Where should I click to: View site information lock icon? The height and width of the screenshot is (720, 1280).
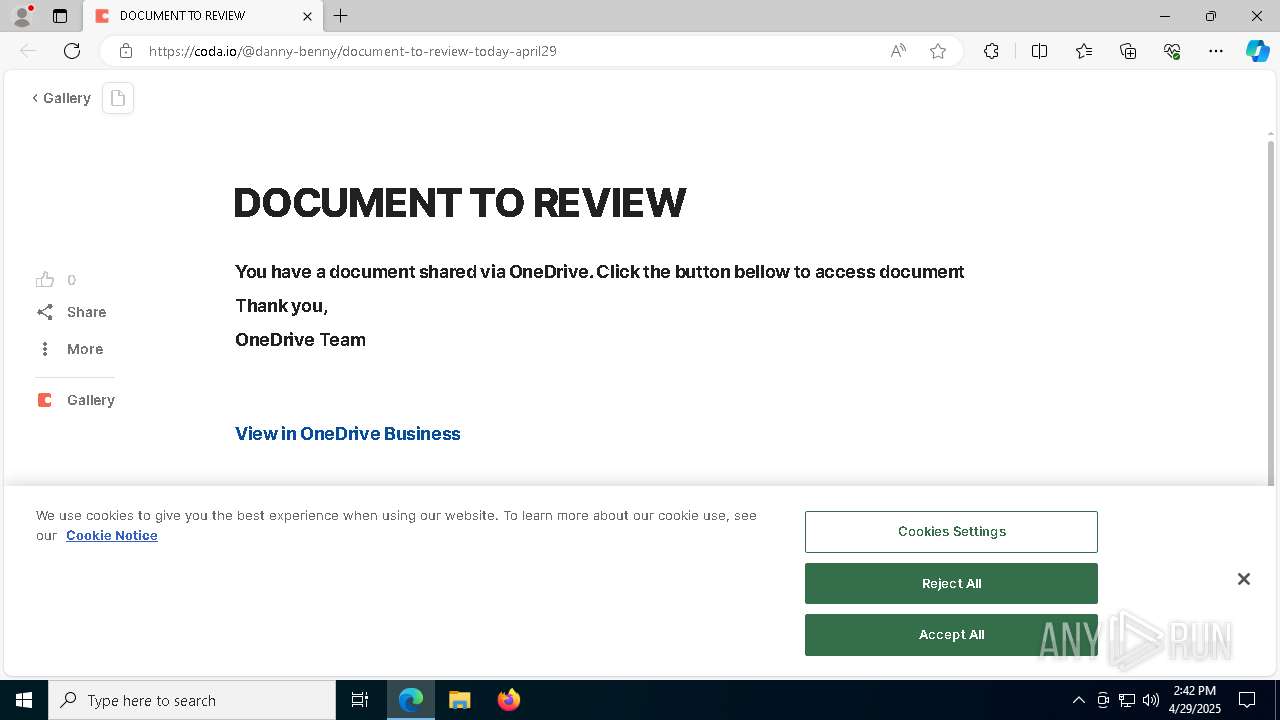coord(126,51)
